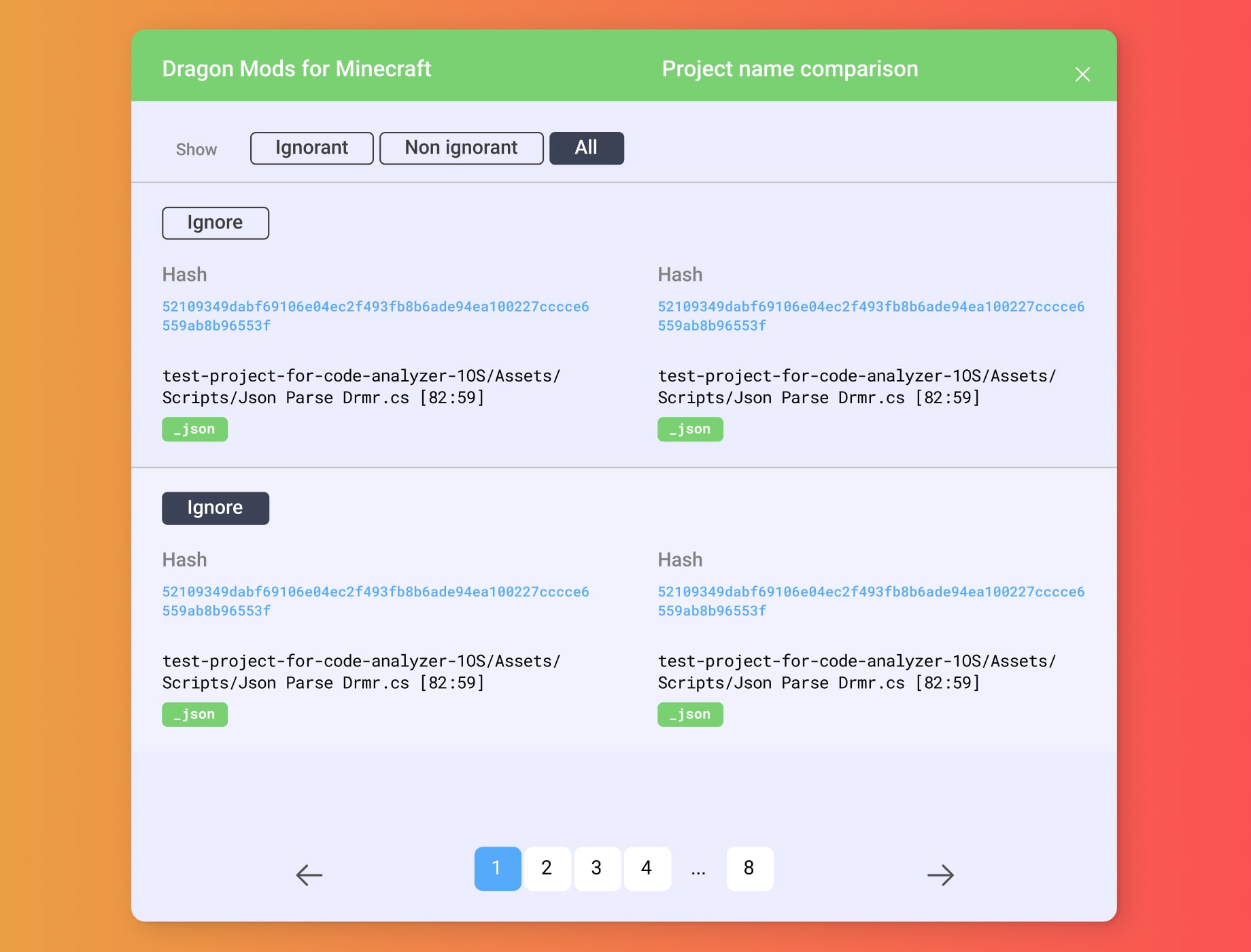Navigate to the previous page using the left arrow
This screenshot has width=1251, height=952.
(x=307, y=876)
